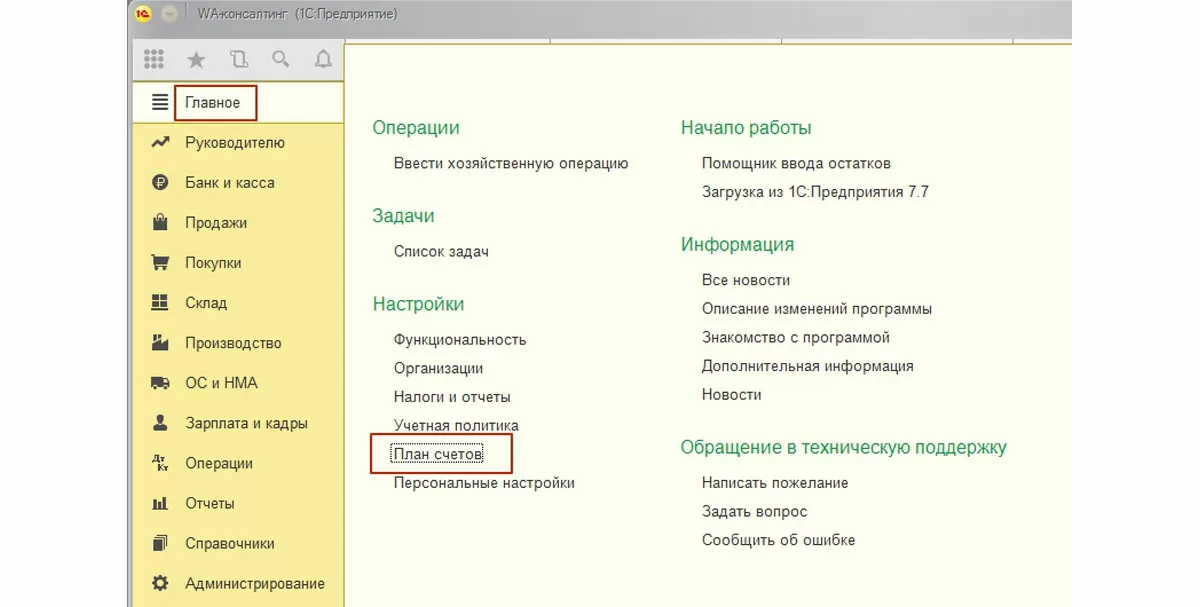Image resolution: width=1200 pixels, height=607 pixels.
Task: Click Сообщить об ошибке link
Action: [x=778, y=540]
